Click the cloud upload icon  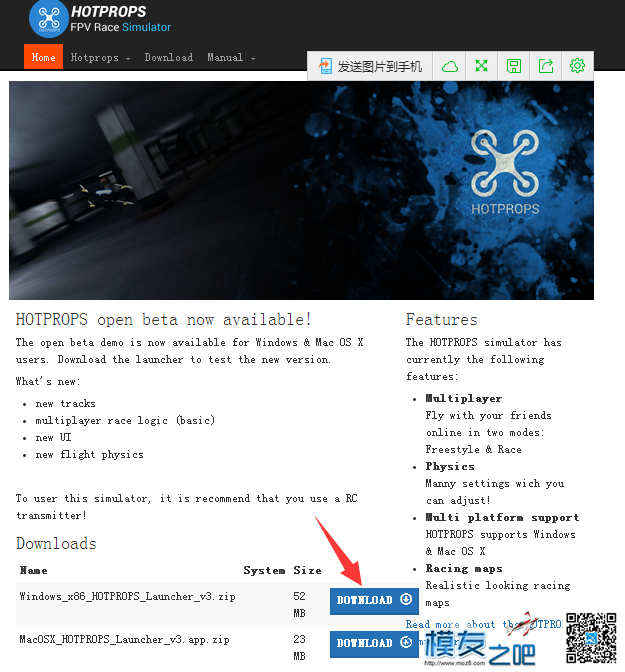click(449, 66)
